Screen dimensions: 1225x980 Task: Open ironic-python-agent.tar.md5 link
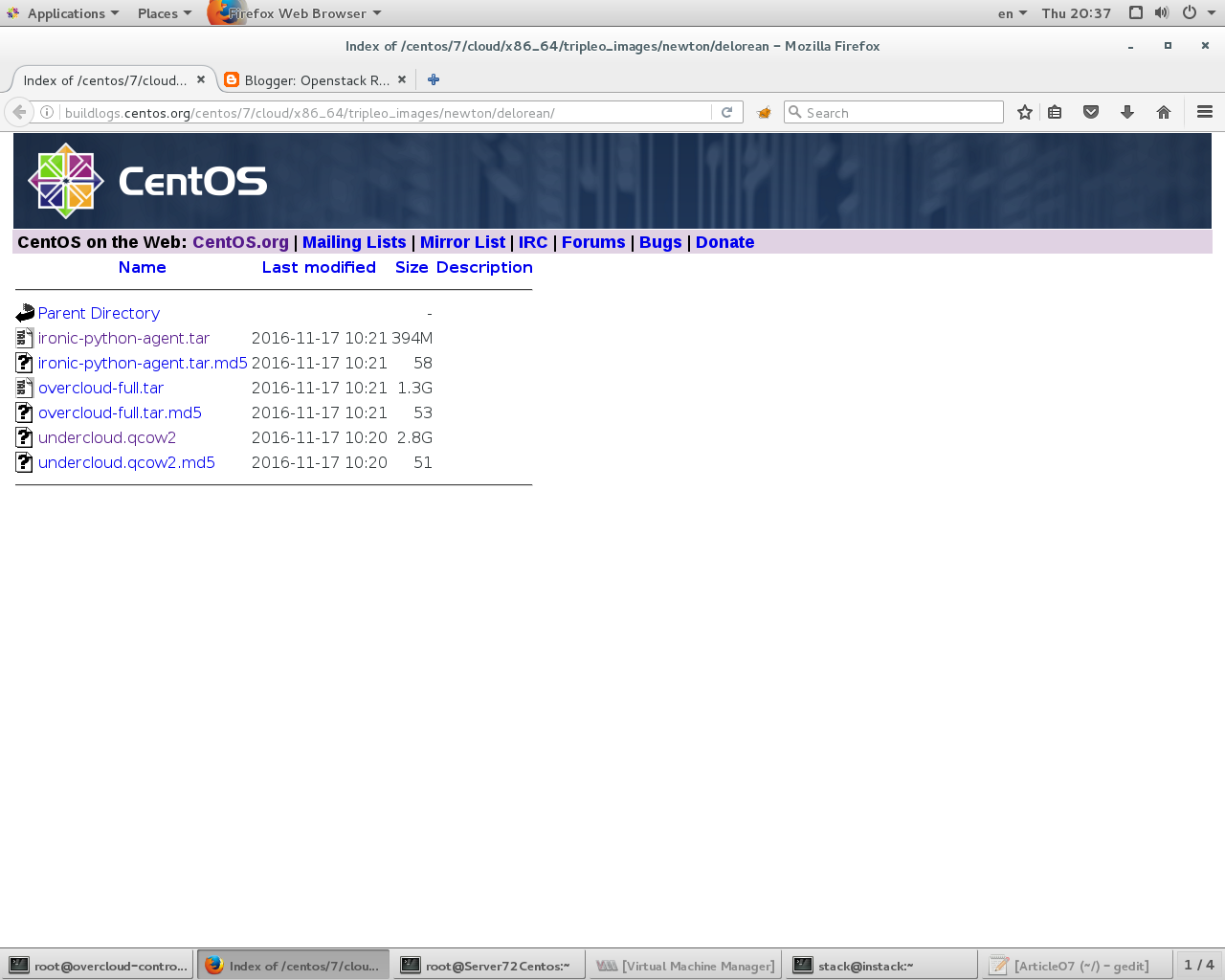click(143, 363)
